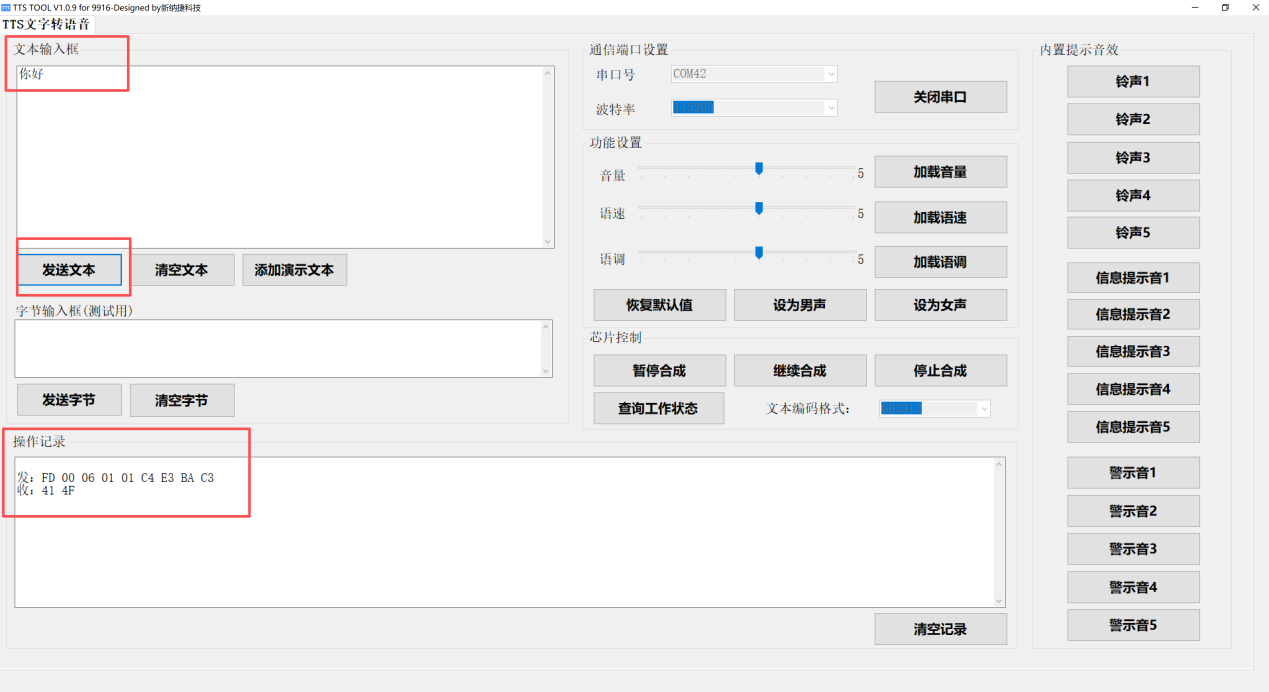Select 设为女声 for female voice

tap(939, 305)
